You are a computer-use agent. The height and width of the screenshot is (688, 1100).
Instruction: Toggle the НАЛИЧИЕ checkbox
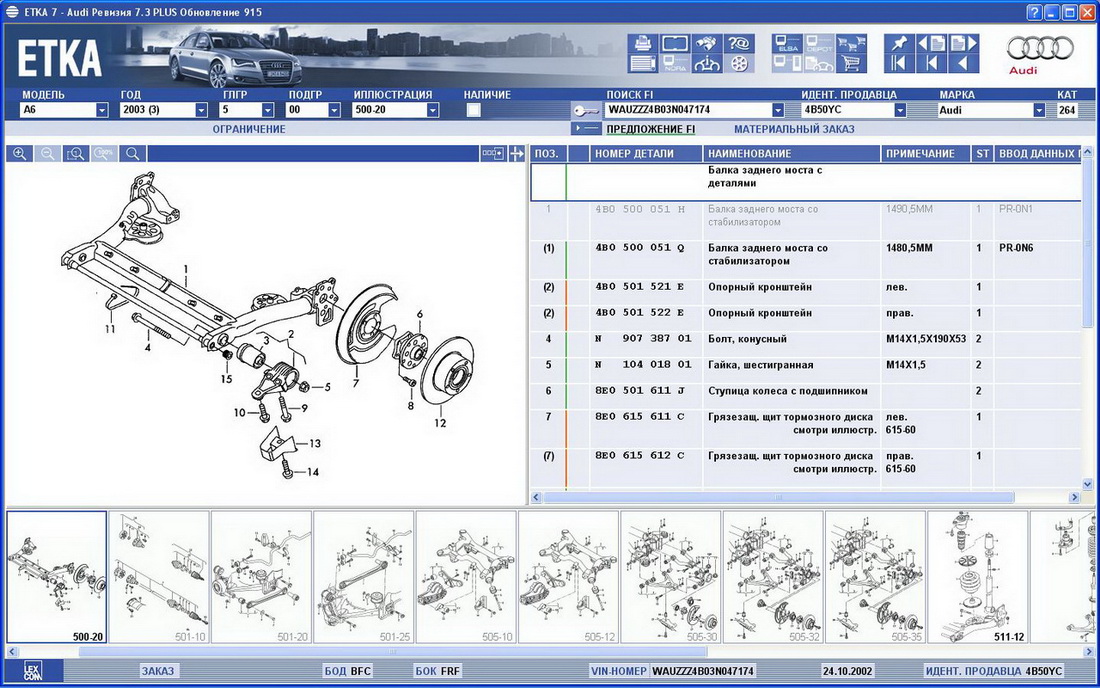tap(474, 109)
